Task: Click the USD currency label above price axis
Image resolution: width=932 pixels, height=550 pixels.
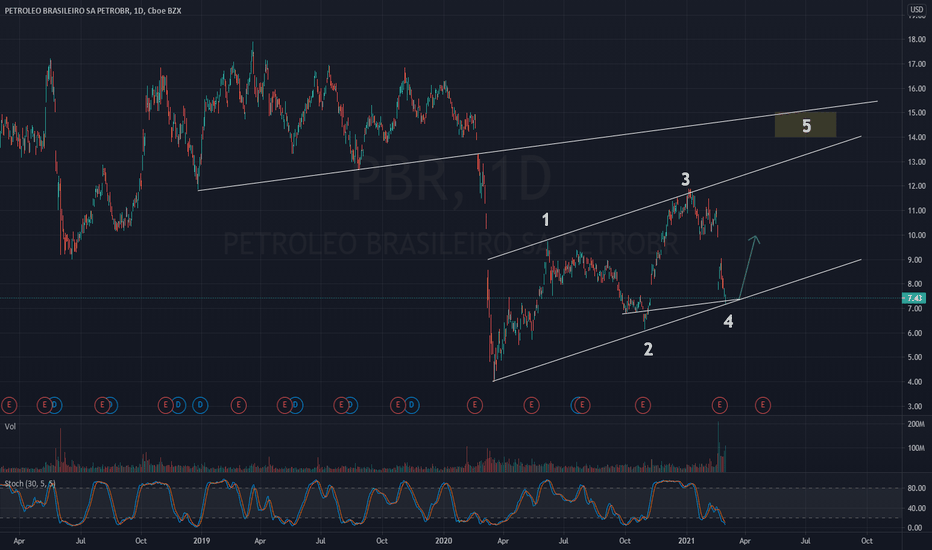Action: [917, 10]
